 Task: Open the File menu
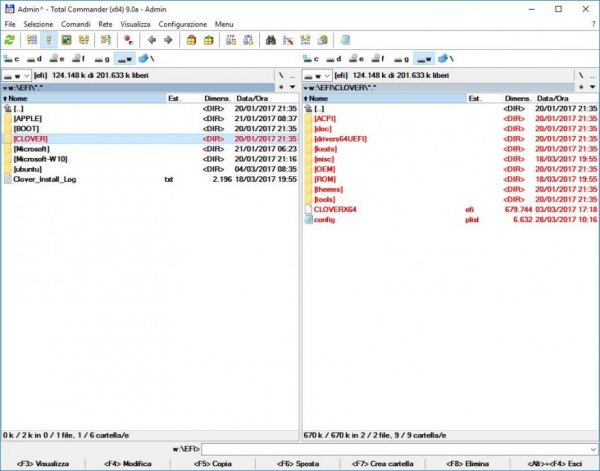point(10,24)
